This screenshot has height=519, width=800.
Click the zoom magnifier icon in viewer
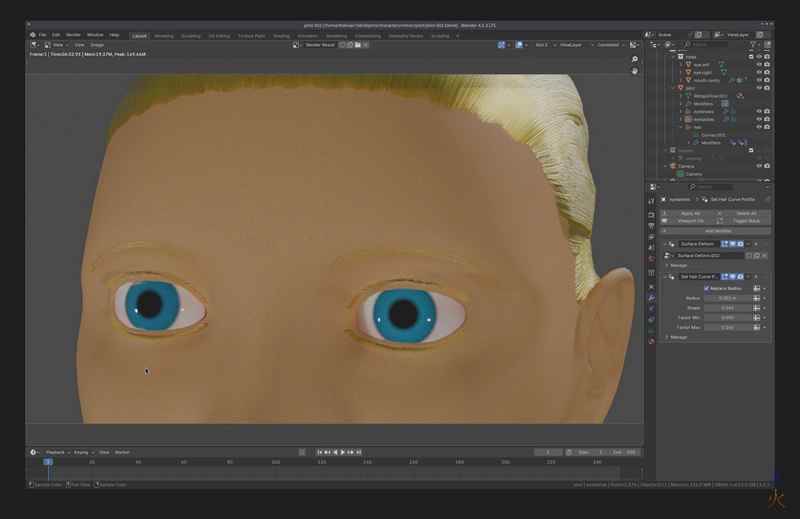[634, 60]
